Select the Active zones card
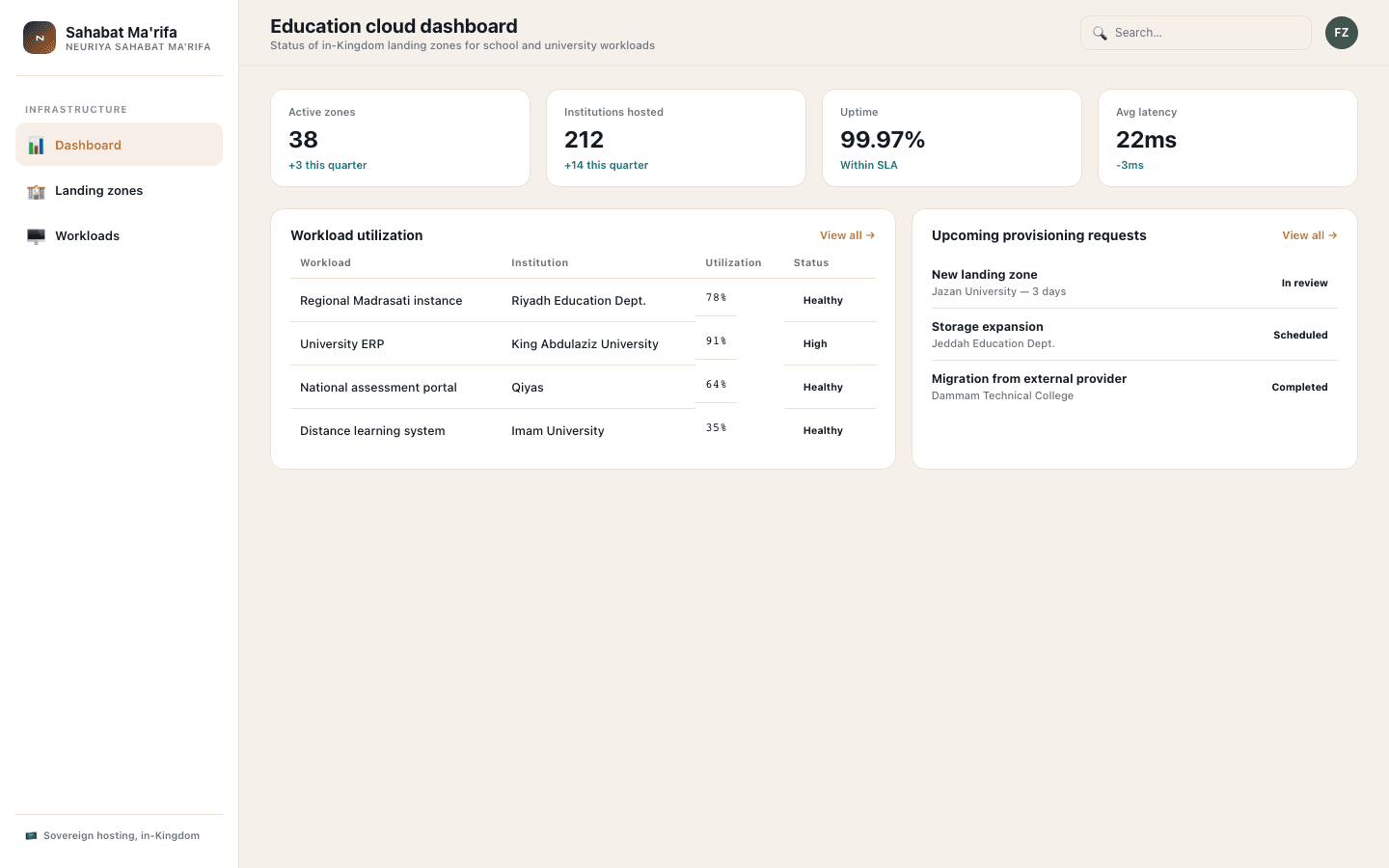The height and width of the screenshot is (868, 1389). pyautogui.click(x=400, y=138)
